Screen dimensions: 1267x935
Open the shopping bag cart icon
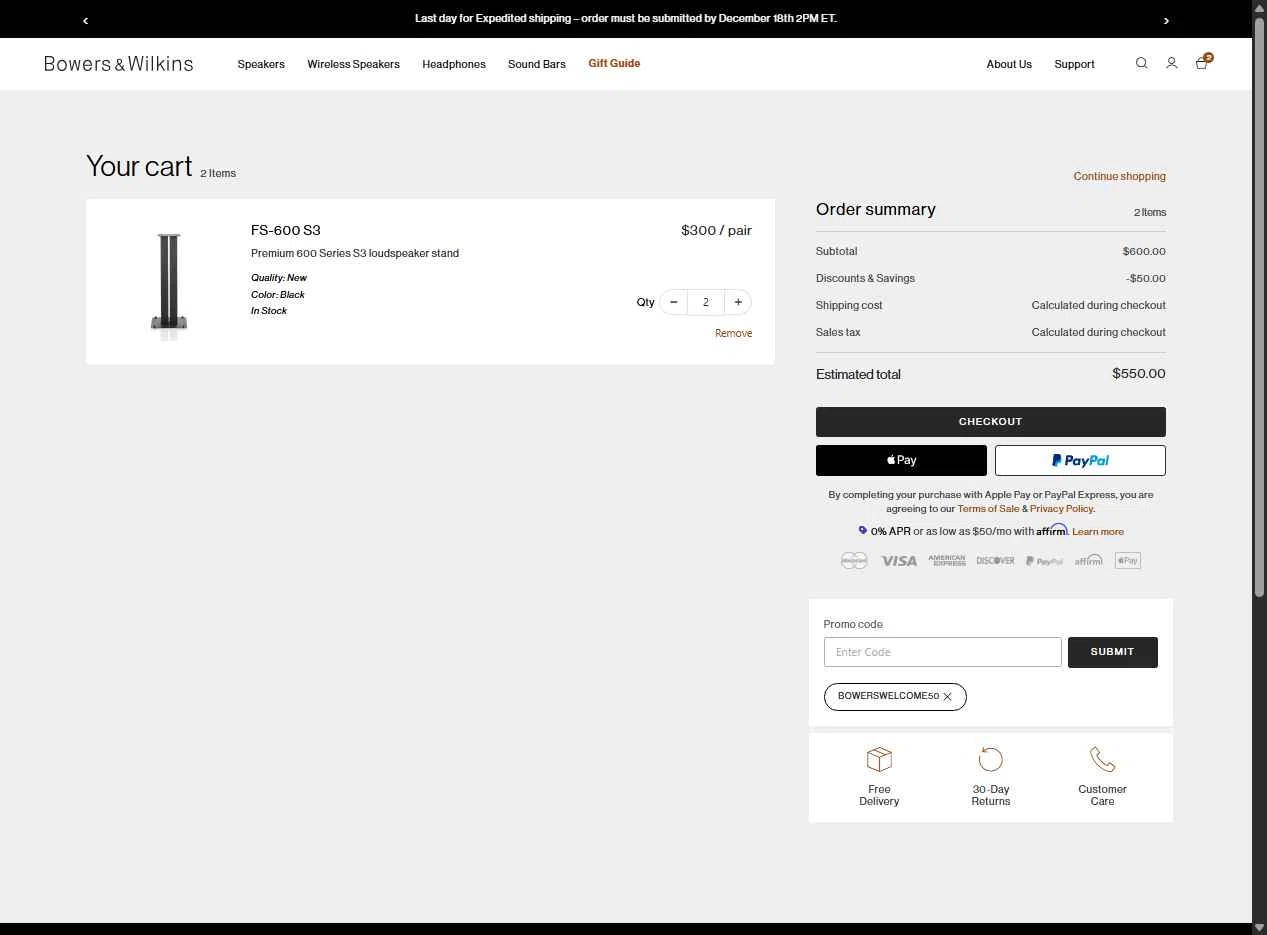coord(1203,62)
